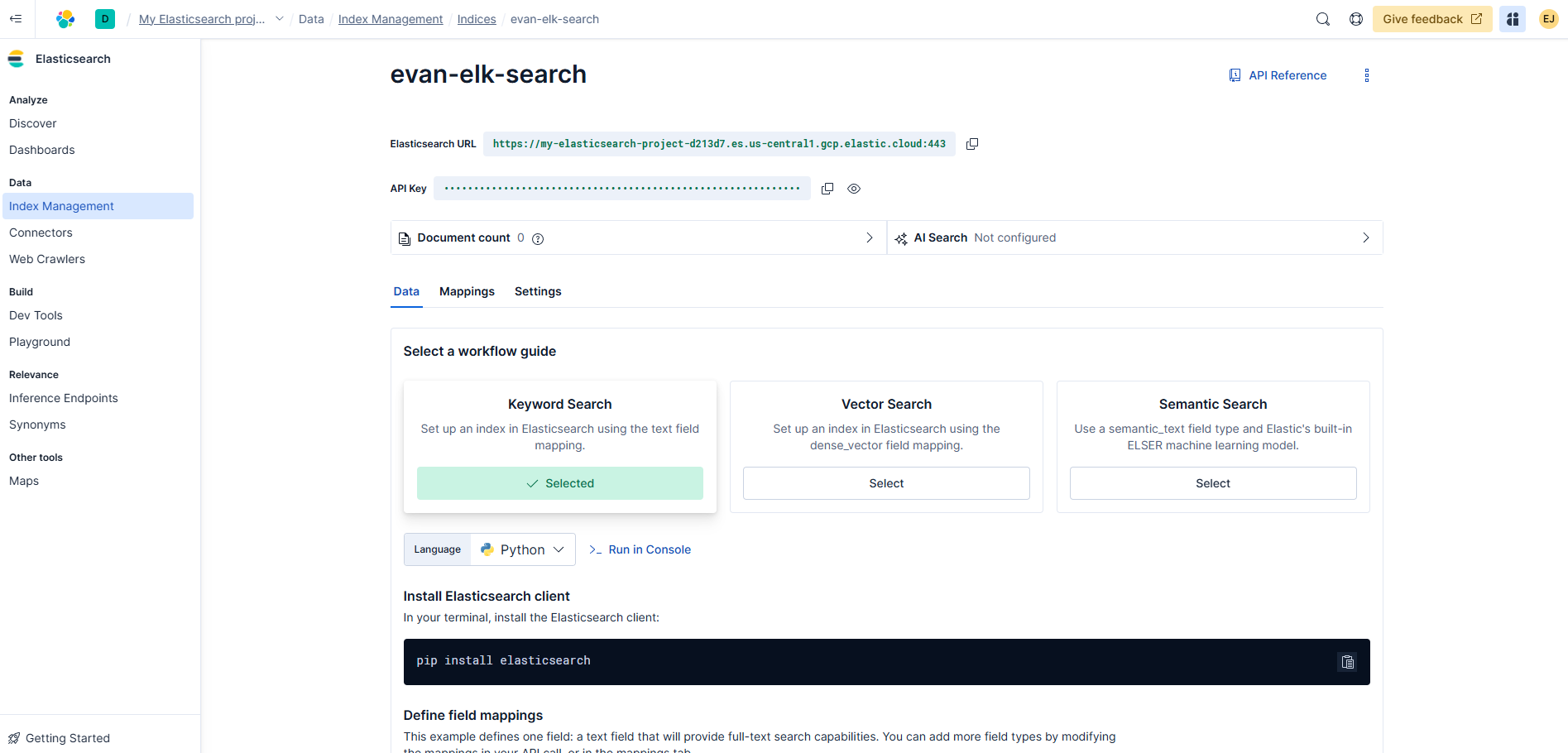The width and height of the screenshot is (1568, 753).
Task: Expand the project breadcrumb dropdown chevron
Action: tap(280, 19)
